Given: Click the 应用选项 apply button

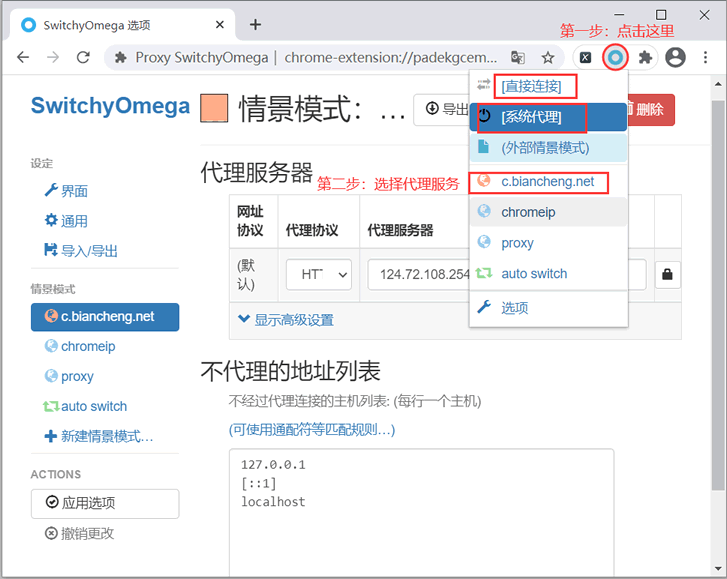Looking at the screenshot, I should 105,503.
